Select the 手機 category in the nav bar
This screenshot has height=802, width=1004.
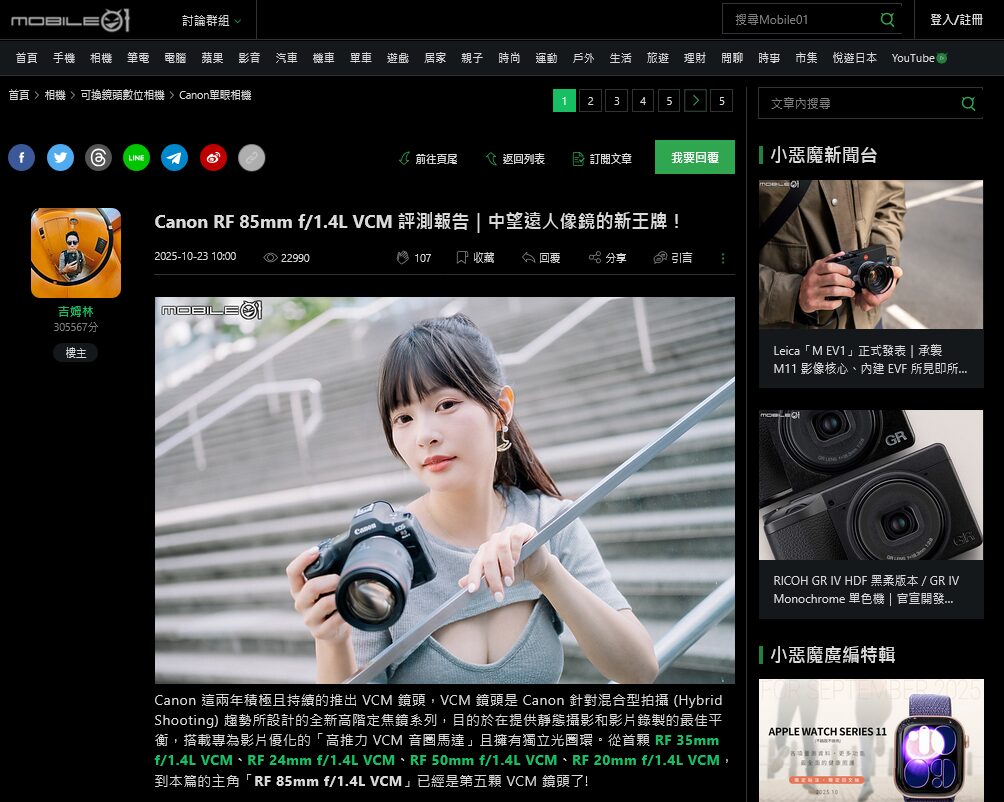tap(63, 58)
